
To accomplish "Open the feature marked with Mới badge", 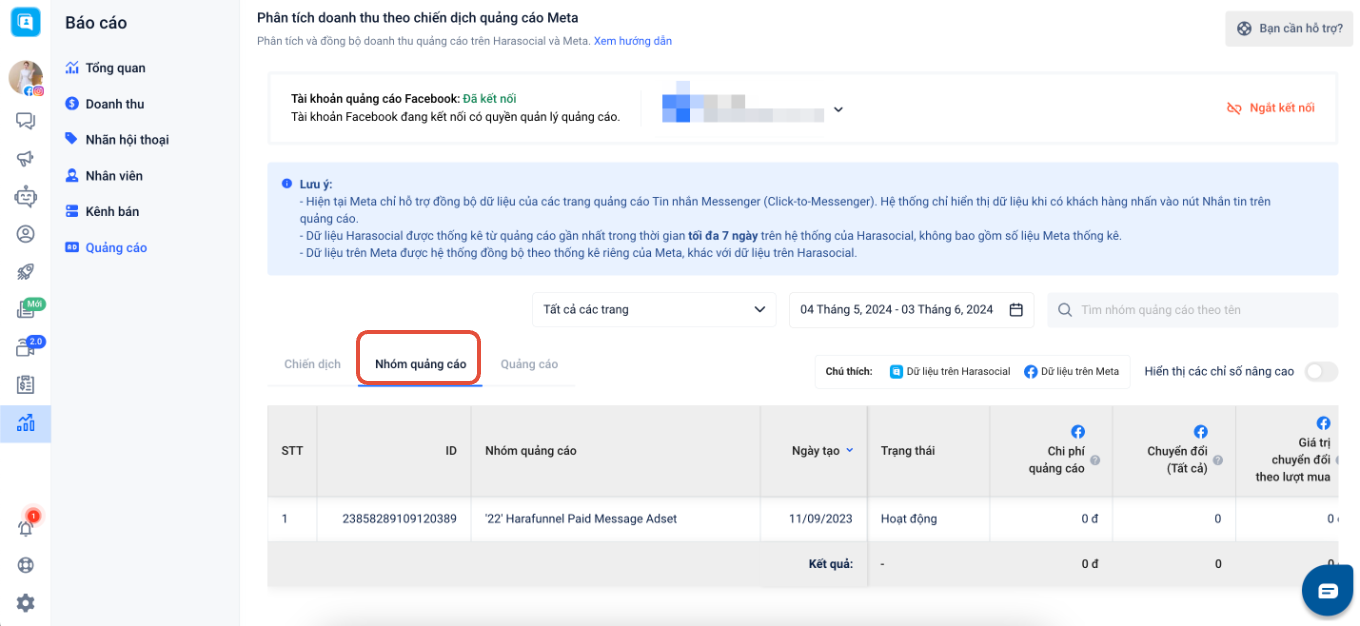I will 25,307.
